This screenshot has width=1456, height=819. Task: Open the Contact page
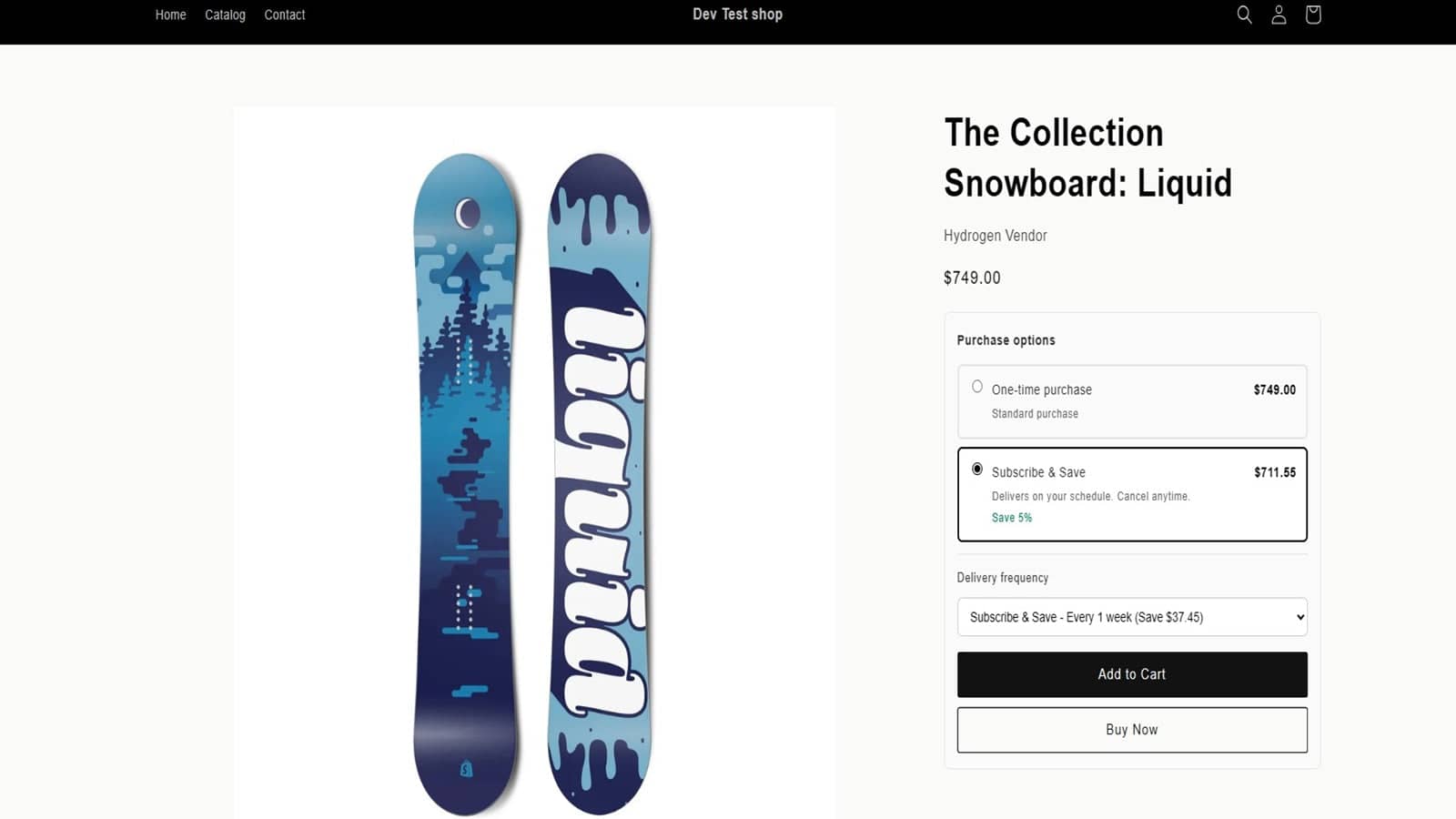(x=284, y=15)
